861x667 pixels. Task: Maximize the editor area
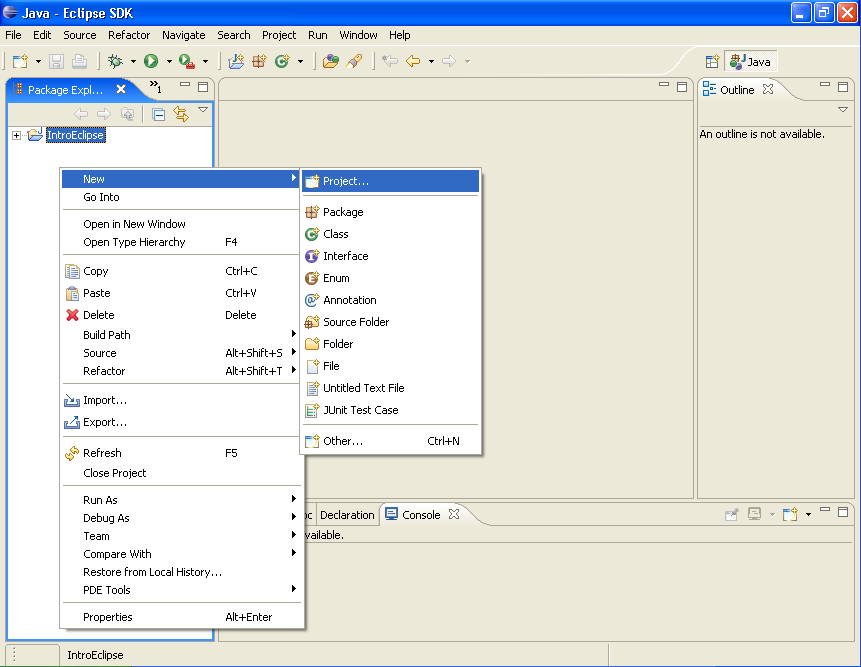pyautogui.click(x=682, y=87)
